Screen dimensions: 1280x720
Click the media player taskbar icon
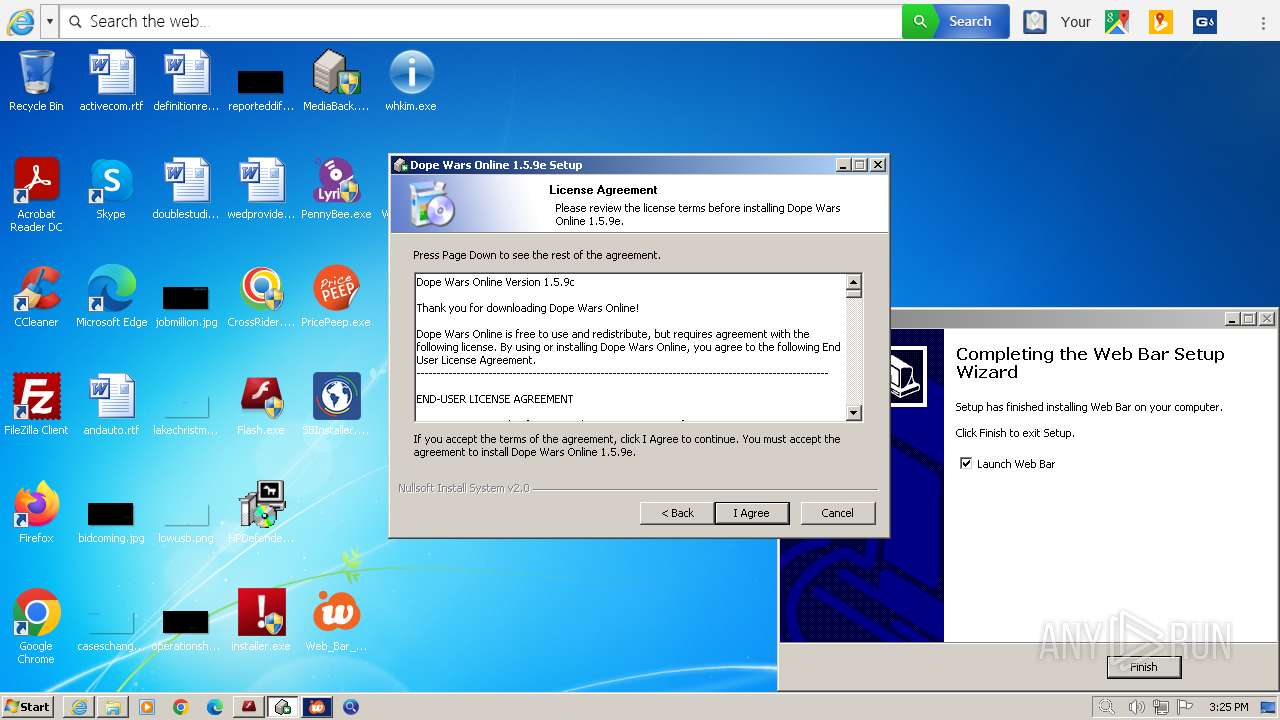[147, 707]
